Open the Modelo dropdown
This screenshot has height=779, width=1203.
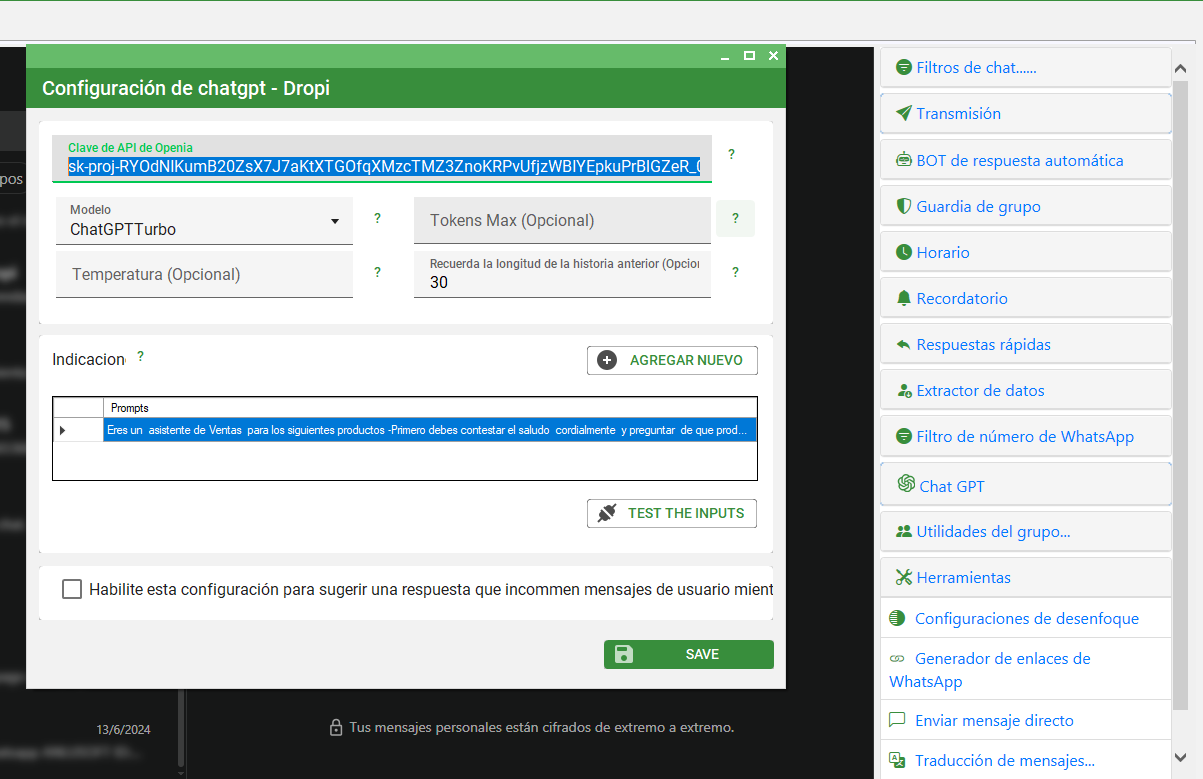(x=335, y=221)
